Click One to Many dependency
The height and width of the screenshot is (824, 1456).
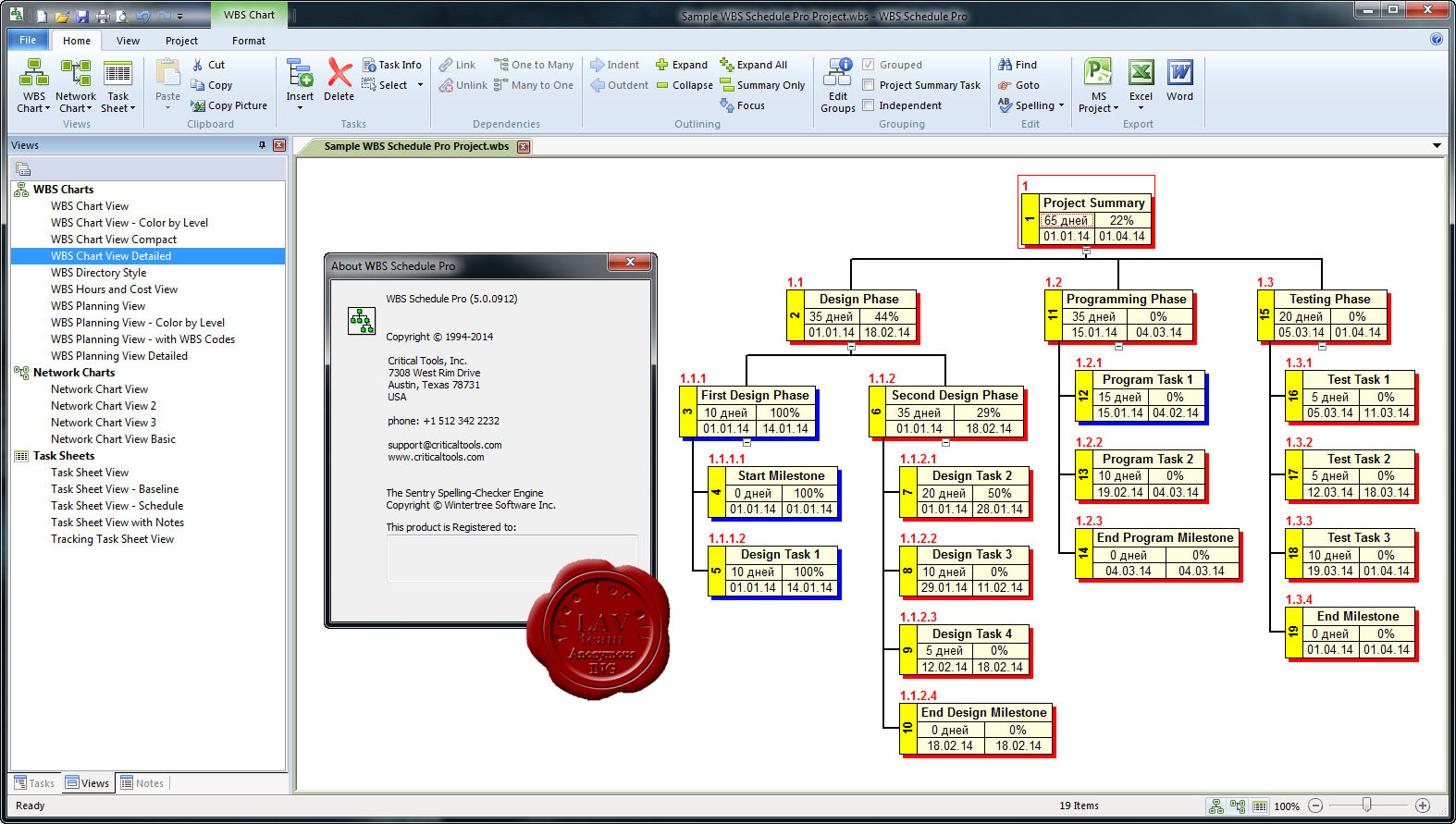(534, 65)
